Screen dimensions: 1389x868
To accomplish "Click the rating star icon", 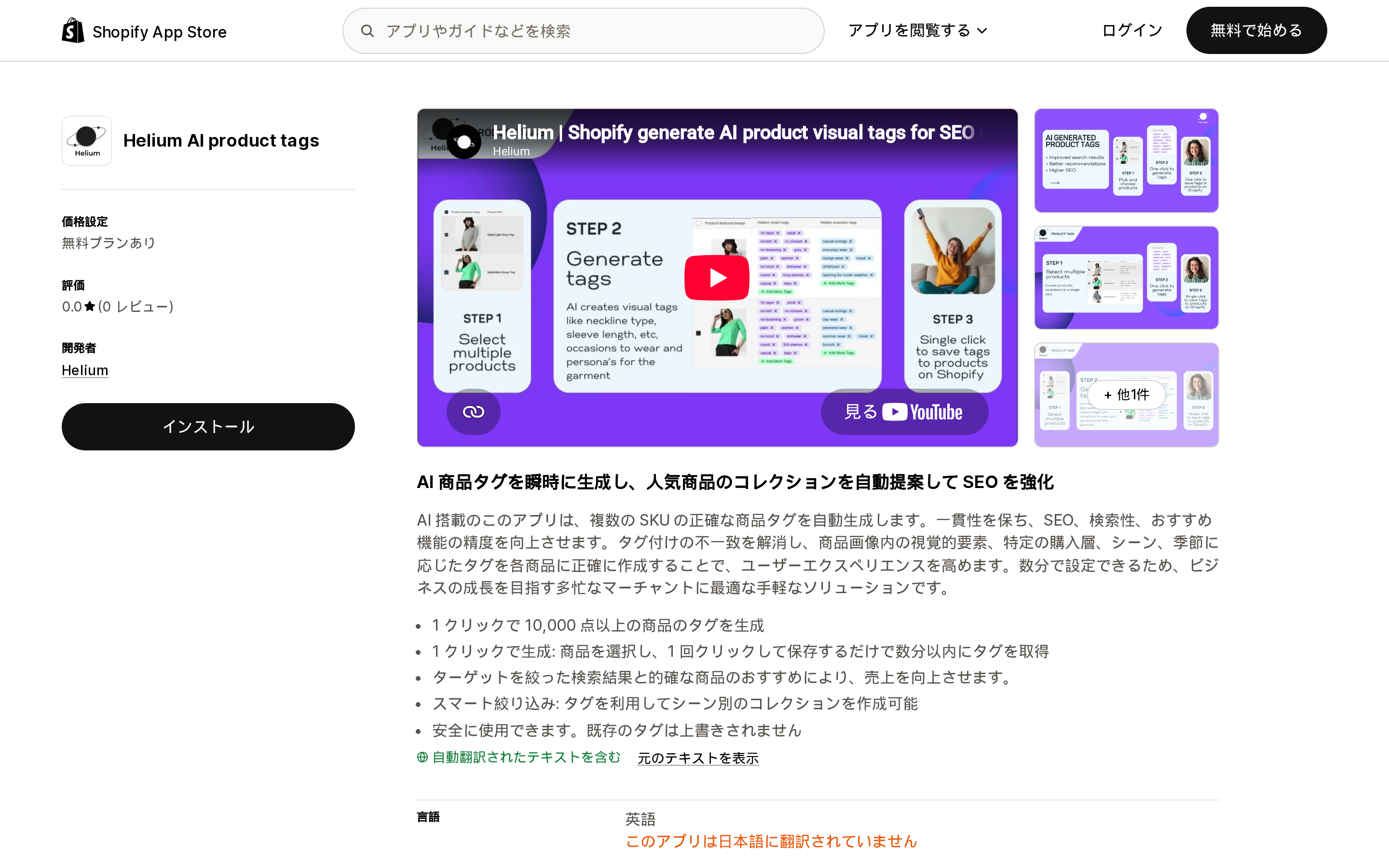I will click(x=90, y=307).
